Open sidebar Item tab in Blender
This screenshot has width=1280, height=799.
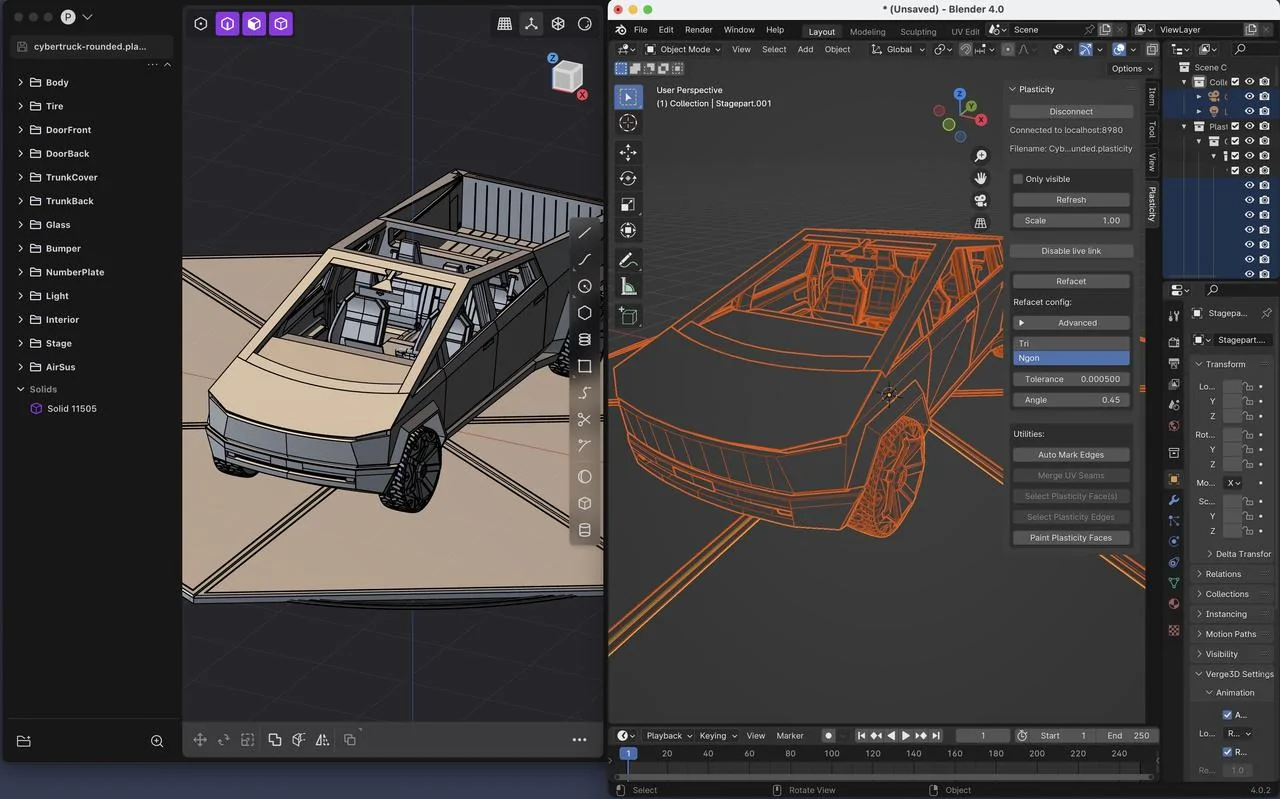tap(1152, 97)
